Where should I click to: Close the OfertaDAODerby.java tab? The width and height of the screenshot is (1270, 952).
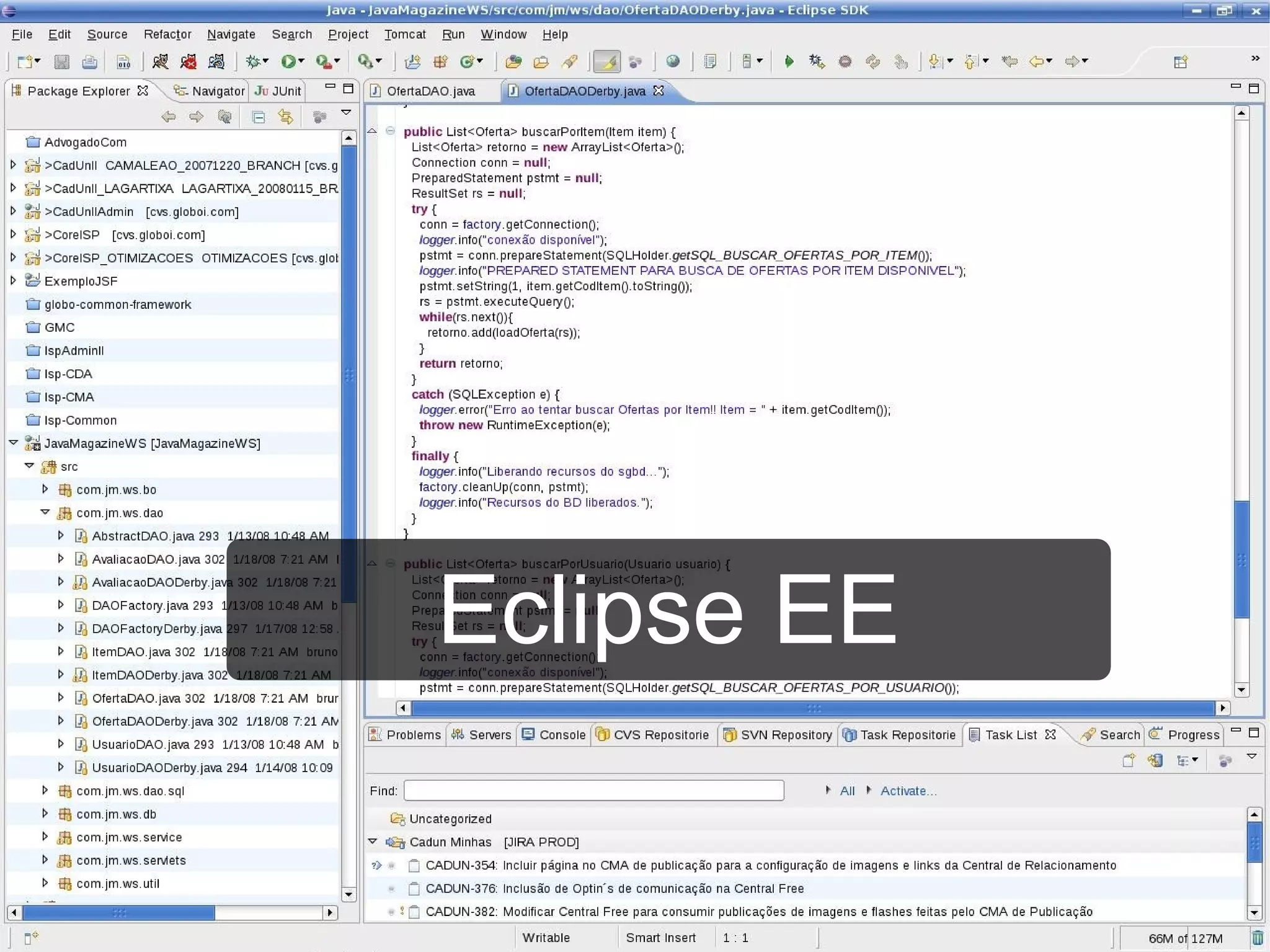[x=659, y=91]
